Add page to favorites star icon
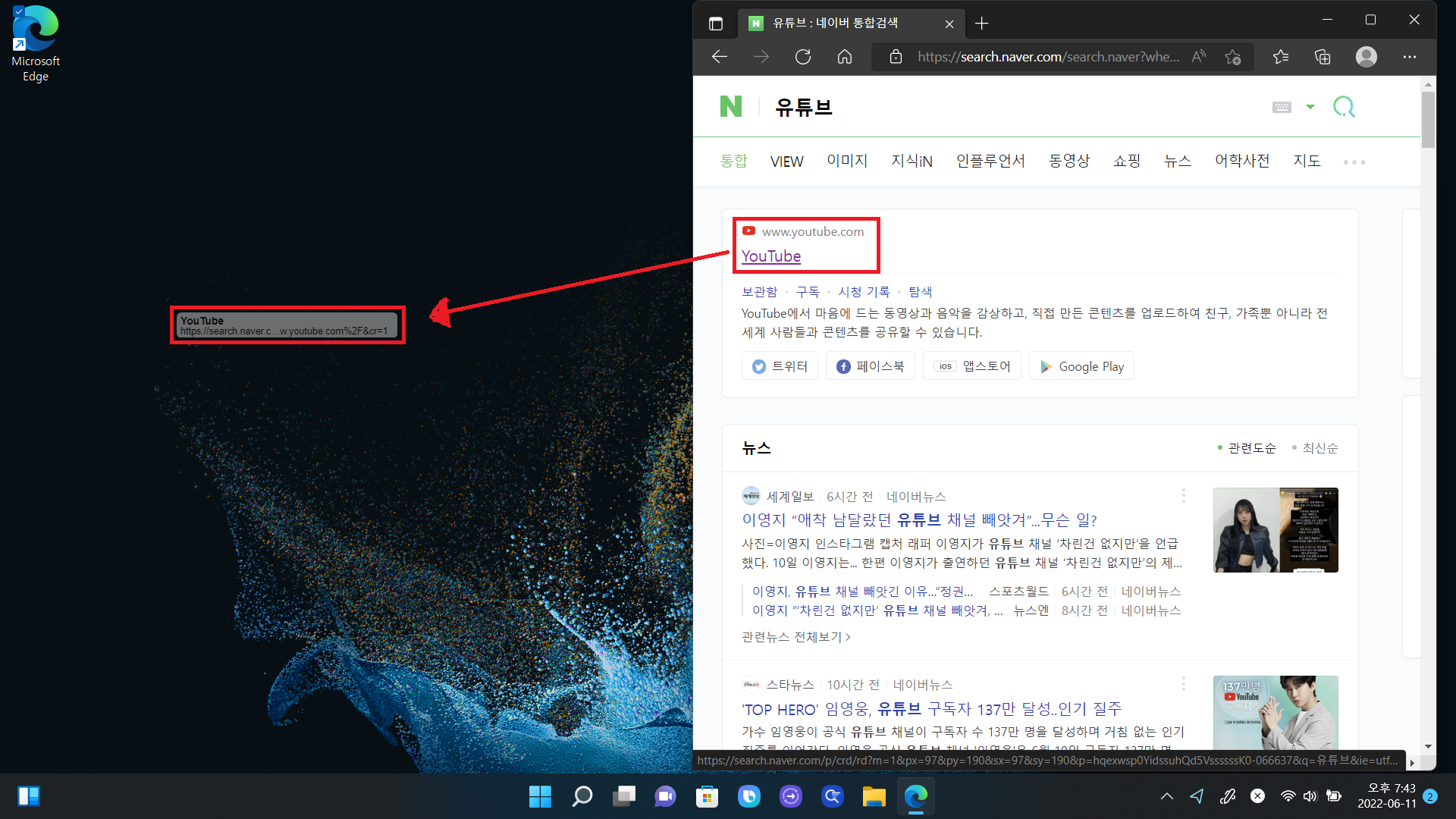The width and height of the screenshot is (1456, 819). pyautogui.click(x=1233, y=57)
